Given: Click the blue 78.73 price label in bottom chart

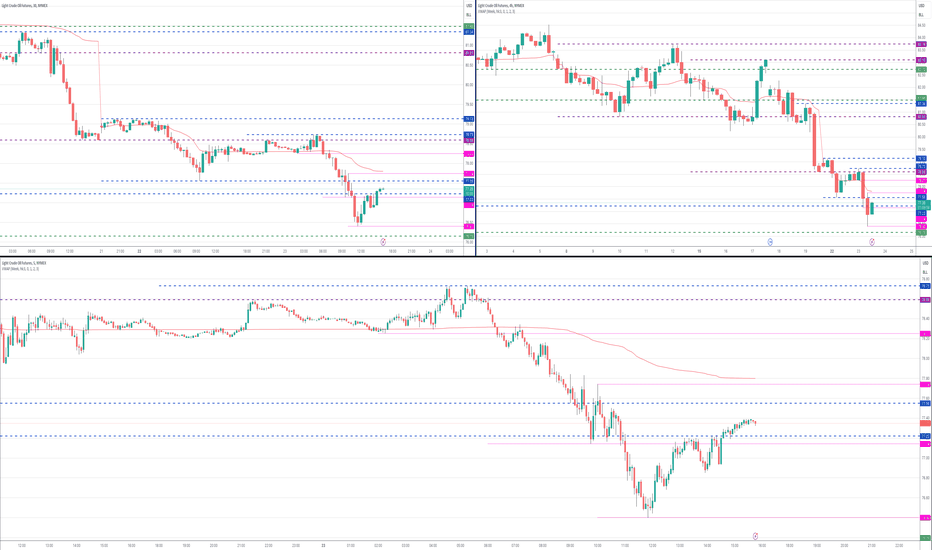Looking at the screenshot, I should pos(925,286).
